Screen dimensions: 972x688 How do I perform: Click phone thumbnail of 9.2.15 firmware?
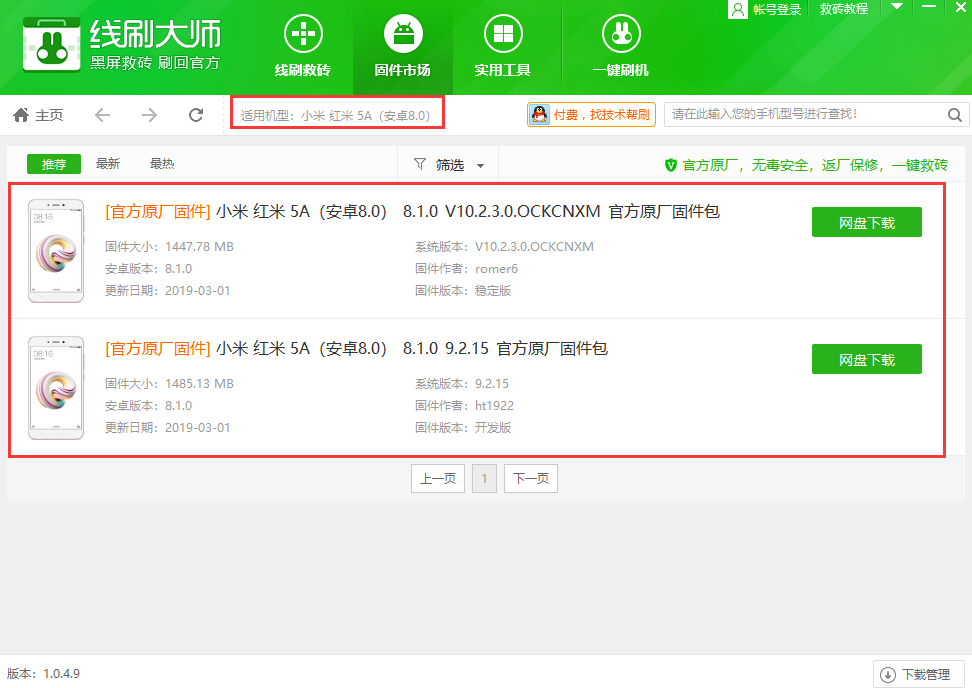pyautogui.click(x=56, y=388)
